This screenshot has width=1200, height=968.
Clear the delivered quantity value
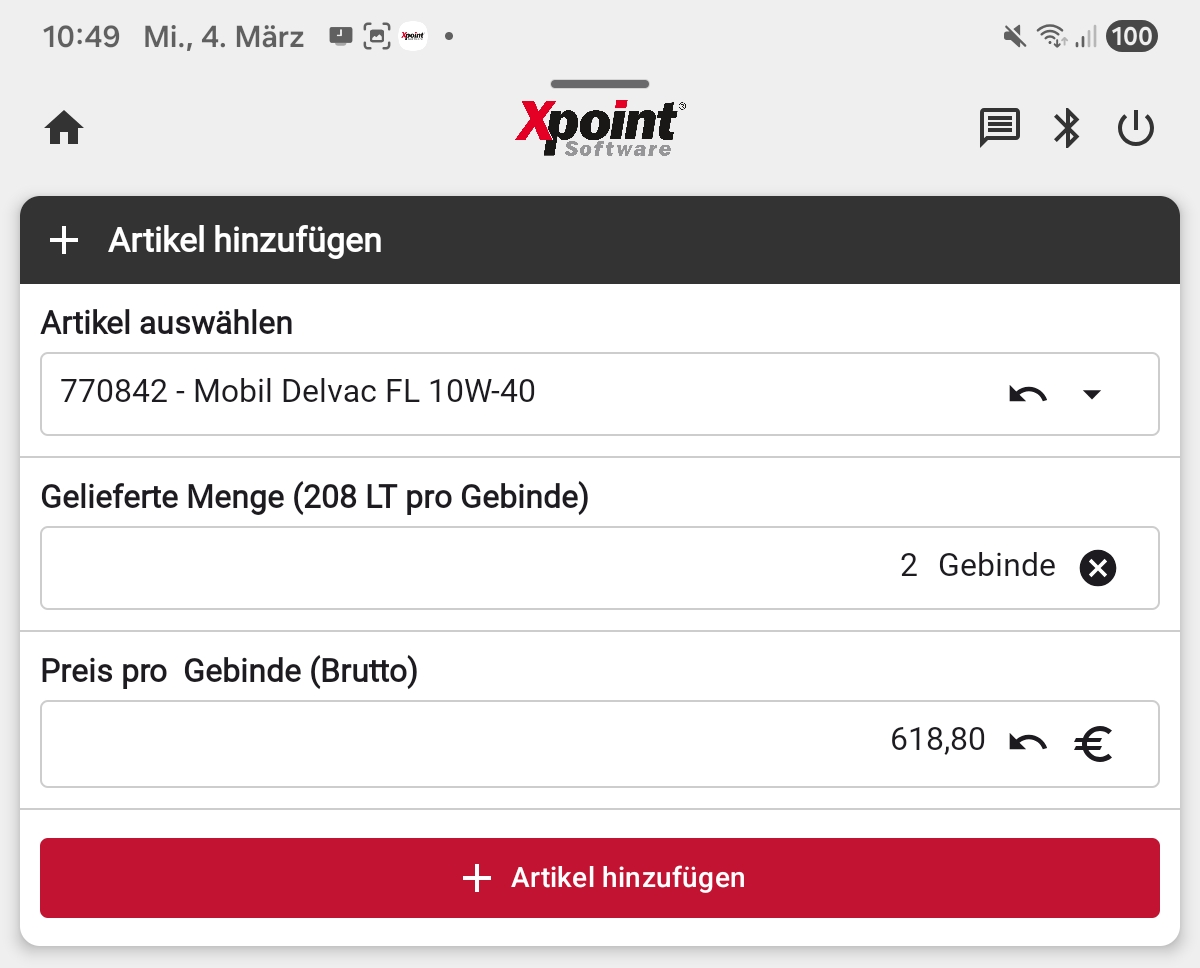tap(1097, 568)
